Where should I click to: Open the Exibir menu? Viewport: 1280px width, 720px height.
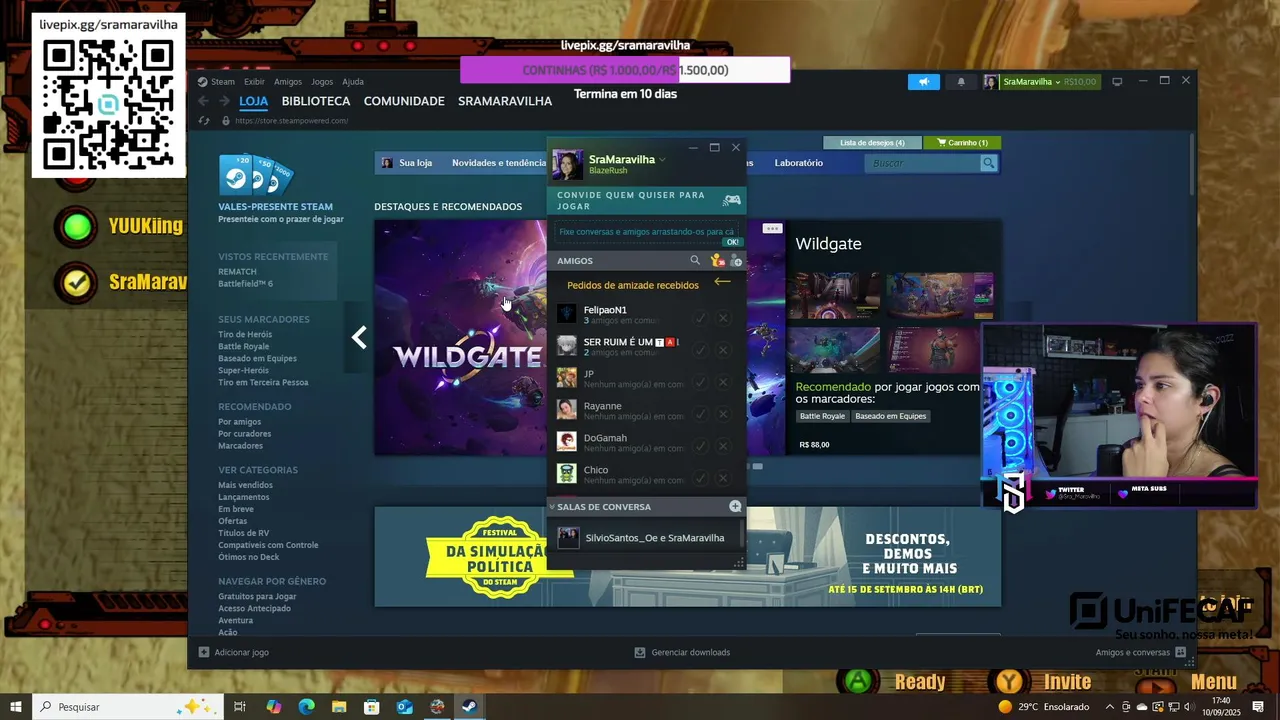254,82
